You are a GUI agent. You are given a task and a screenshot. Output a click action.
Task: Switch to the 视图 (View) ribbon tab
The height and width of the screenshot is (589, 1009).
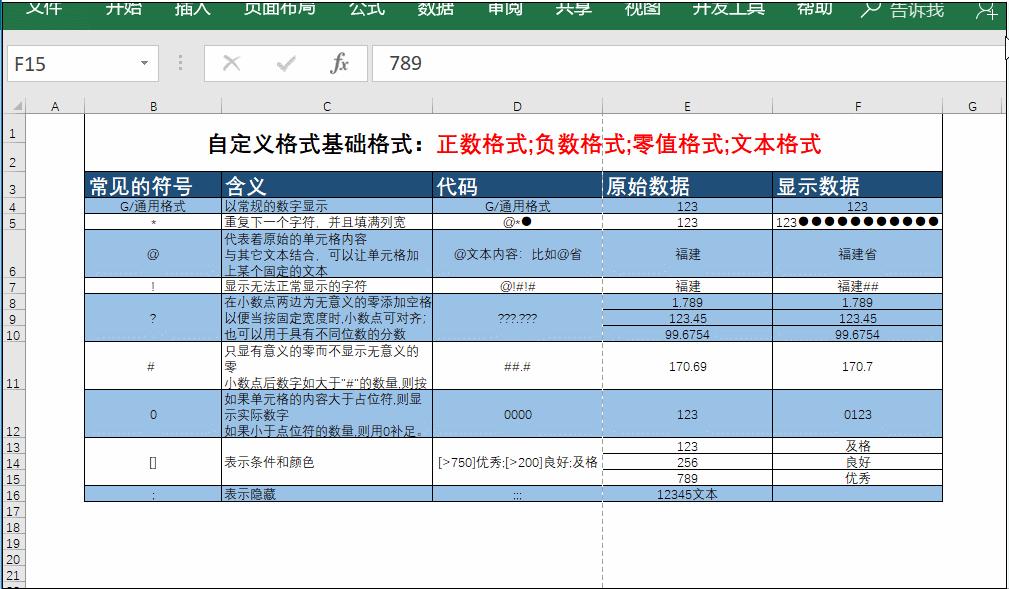coord(642,10)
